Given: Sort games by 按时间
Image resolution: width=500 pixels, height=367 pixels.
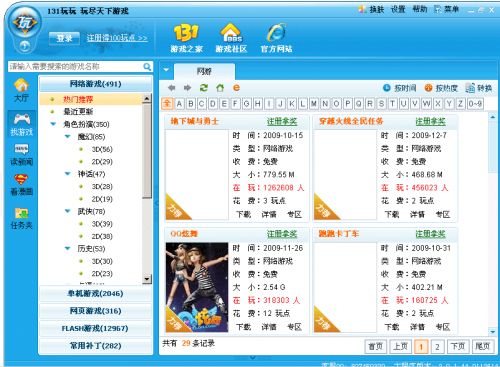Looking at the screenshot, I should coord(400,88).
